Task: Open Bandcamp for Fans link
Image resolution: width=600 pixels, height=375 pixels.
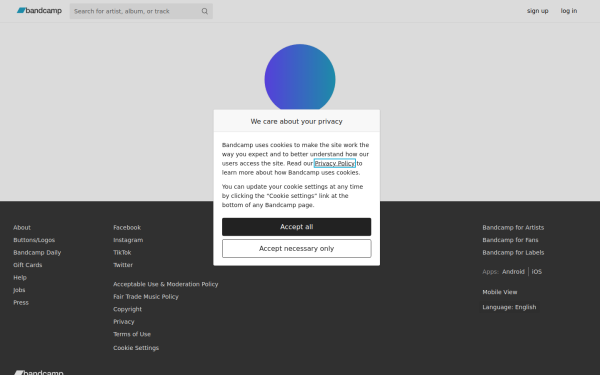Action: point(510,240)
